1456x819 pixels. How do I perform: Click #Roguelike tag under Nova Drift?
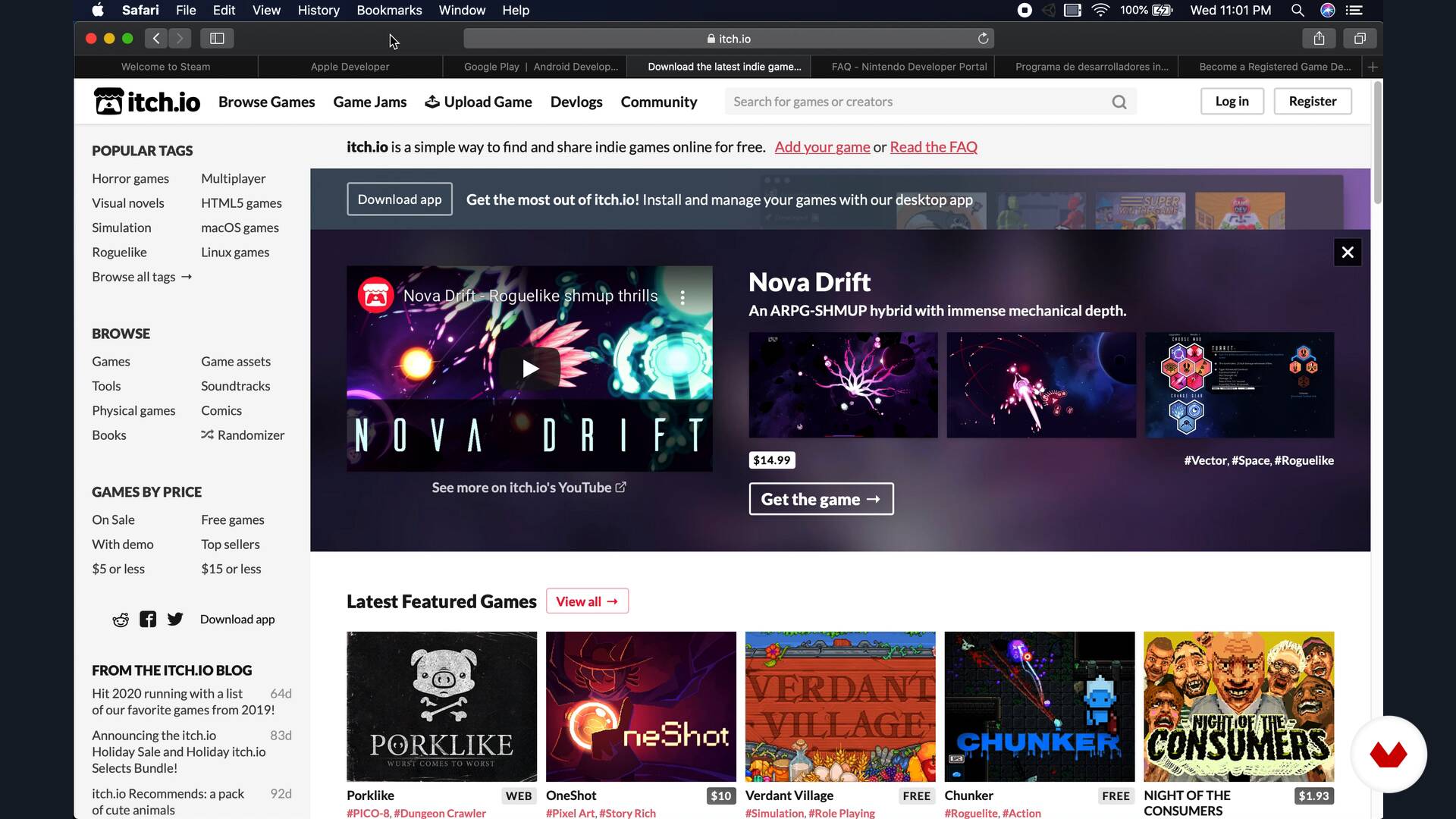1304,460
